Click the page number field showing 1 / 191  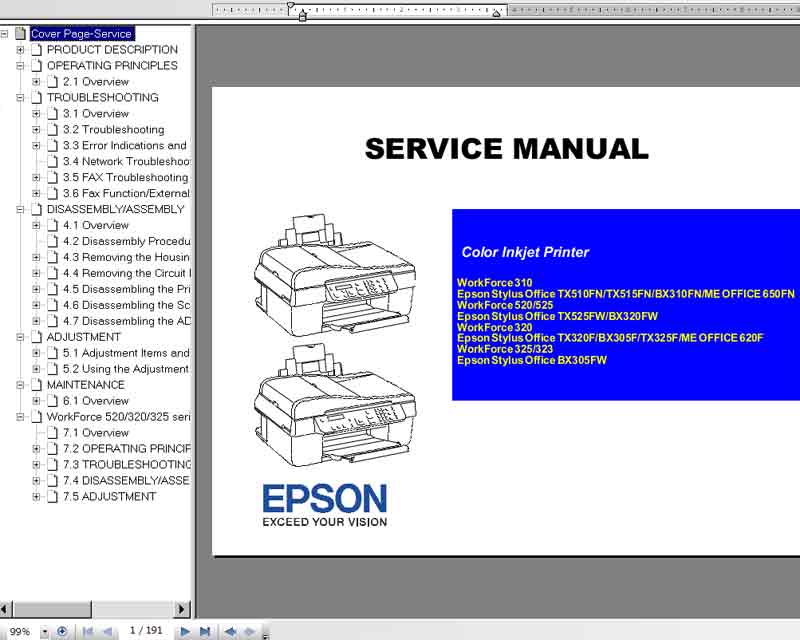(x=146, y=631)
